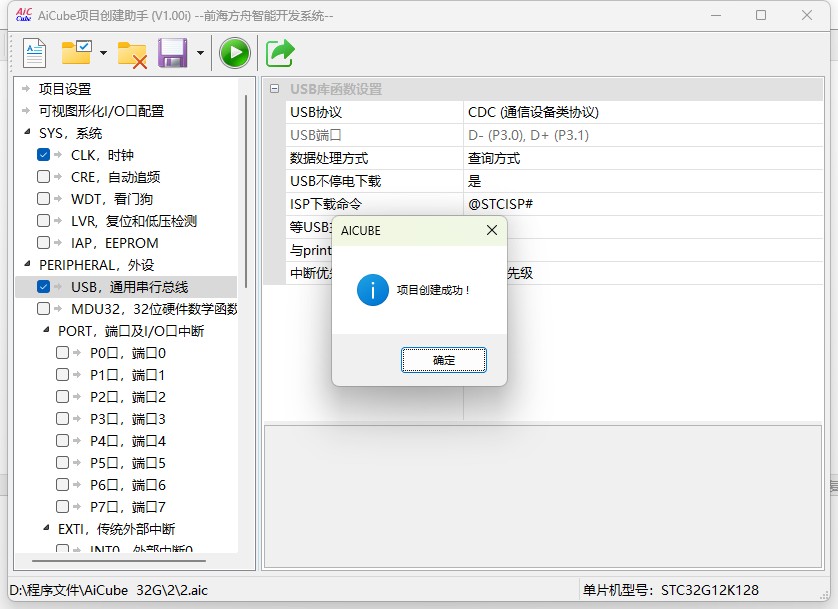The width and height of the screenshot is (838, 609).
Task: Select 可视图形化I/O口配置 in the tree
Action: tap(101, 111)
